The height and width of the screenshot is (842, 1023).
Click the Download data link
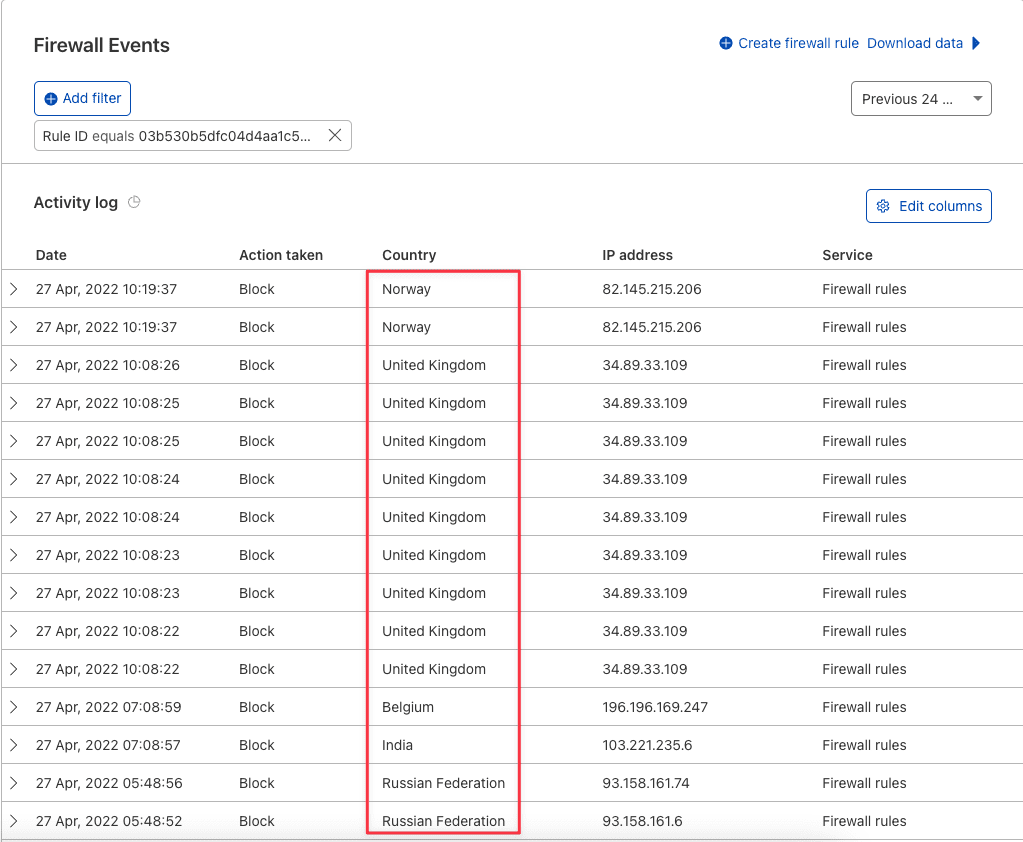[915, 43]
